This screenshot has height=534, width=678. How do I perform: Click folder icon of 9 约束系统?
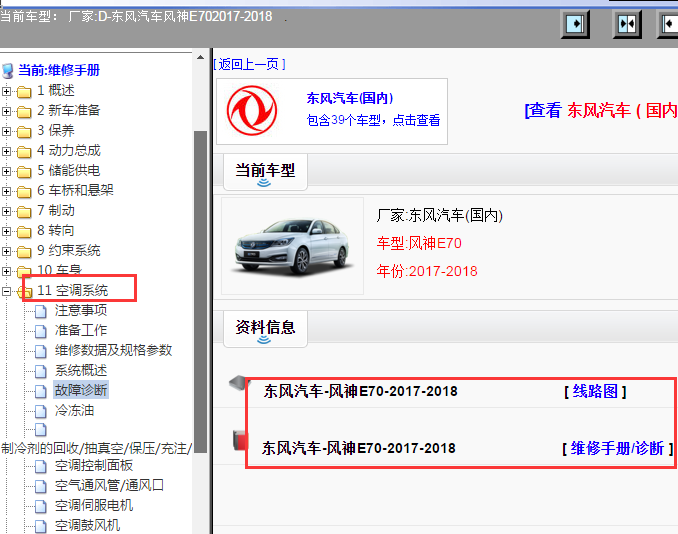pyautogui.click(x=24, y=251)
